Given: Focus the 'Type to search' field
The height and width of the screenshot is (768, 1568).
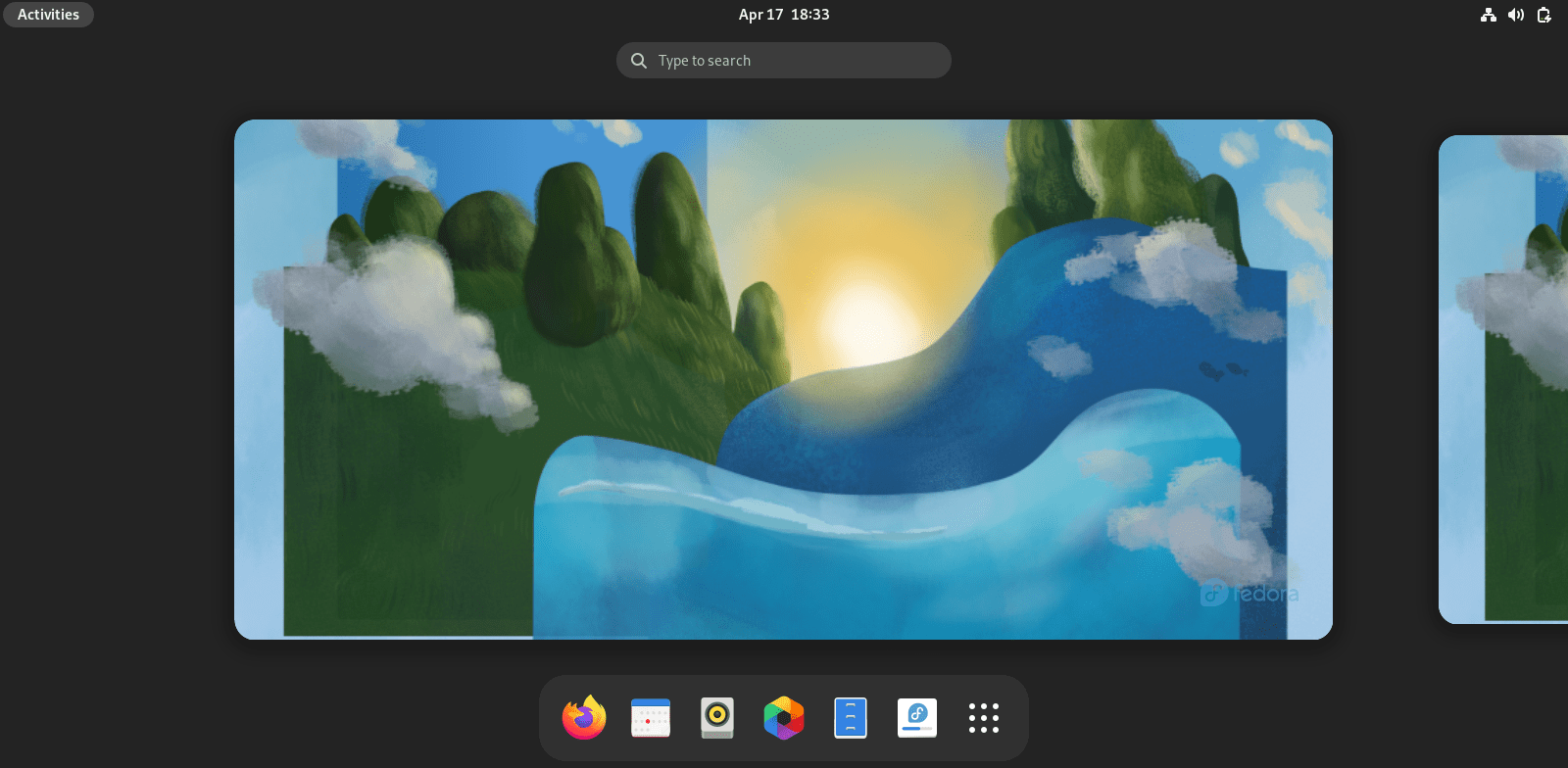Looking at the screenshot, I should click(x=784, y=61).
